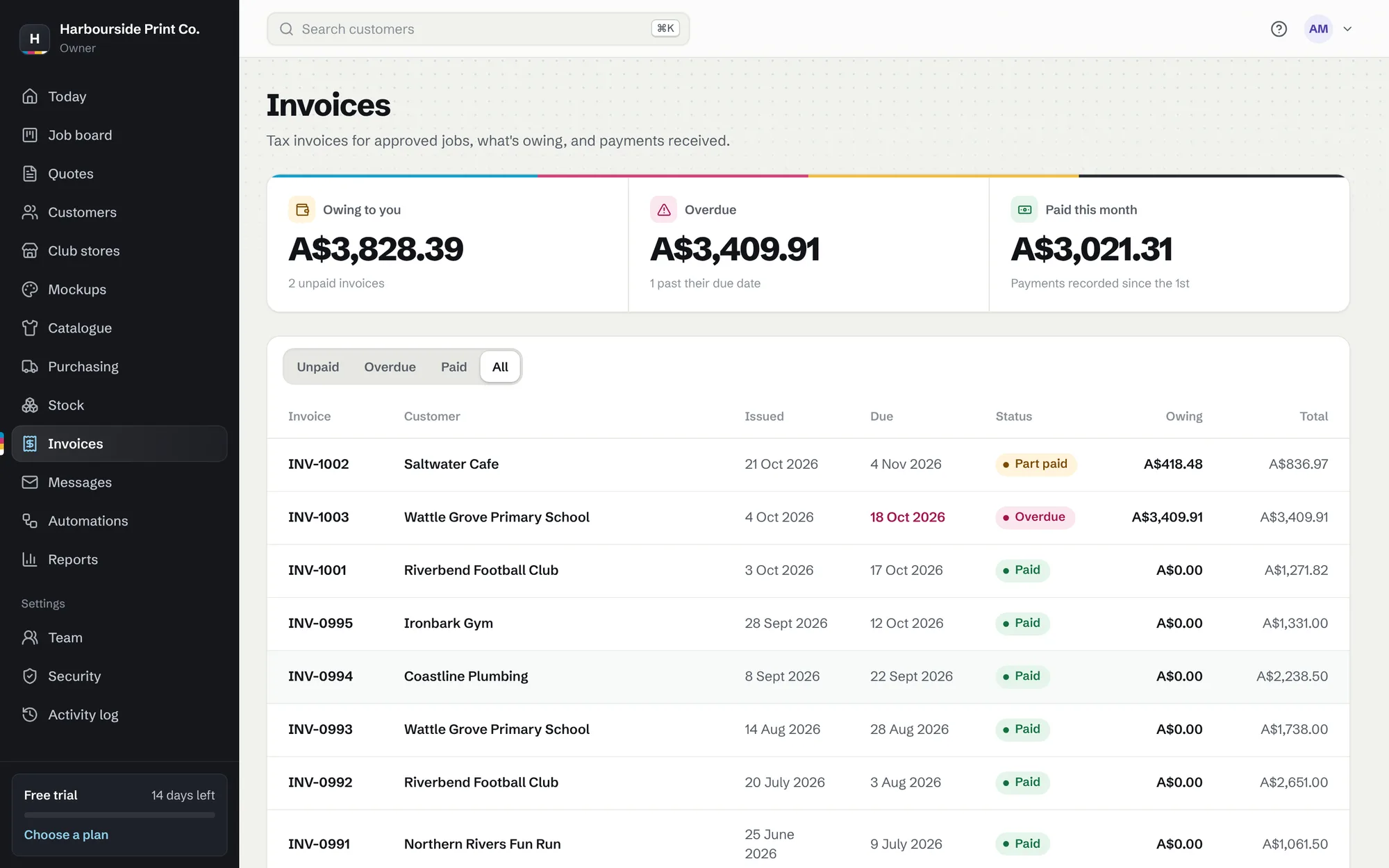
Task: Click the A$2,651.00 total amount
Action: tap(1294, 783)
